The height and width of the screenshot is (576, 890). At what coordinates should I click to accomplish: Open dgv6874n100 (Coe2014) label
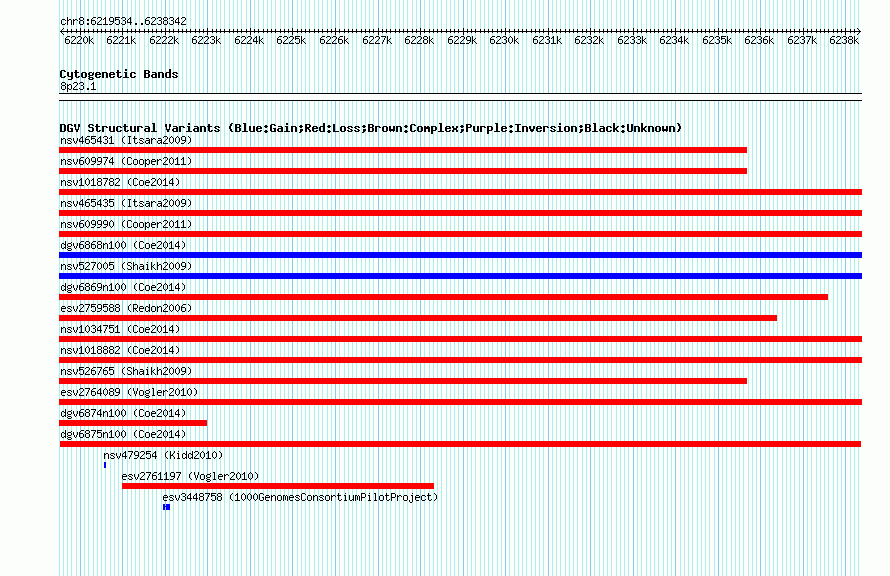point(123,413)
